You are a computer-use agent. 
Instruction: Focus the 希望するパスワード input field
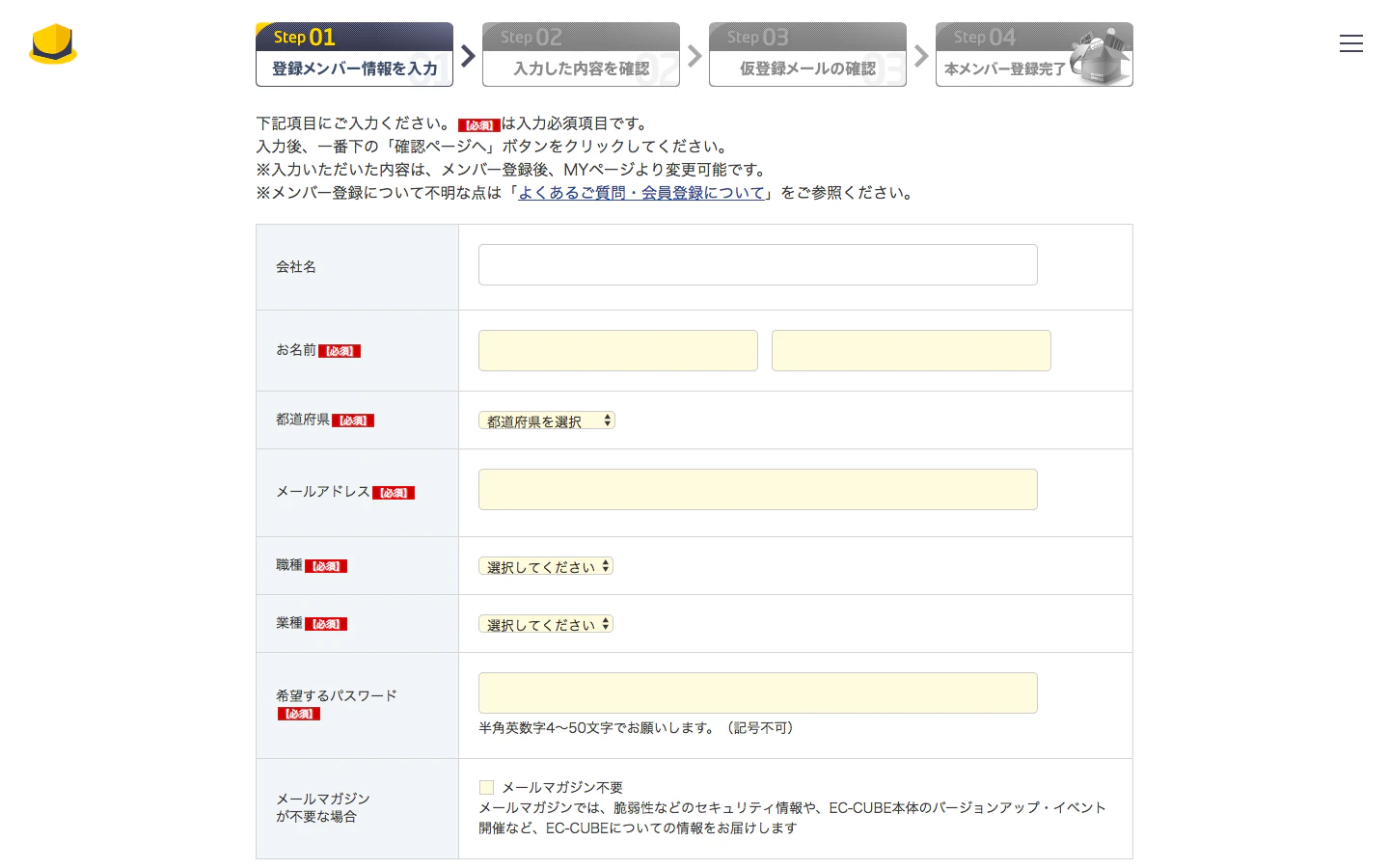(x=758, y=692)
